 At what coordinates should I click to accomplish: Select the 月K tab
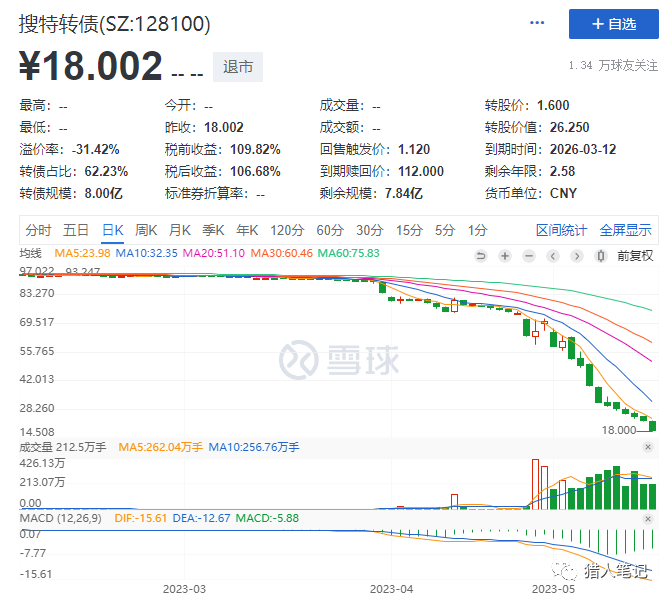[180, 230]
